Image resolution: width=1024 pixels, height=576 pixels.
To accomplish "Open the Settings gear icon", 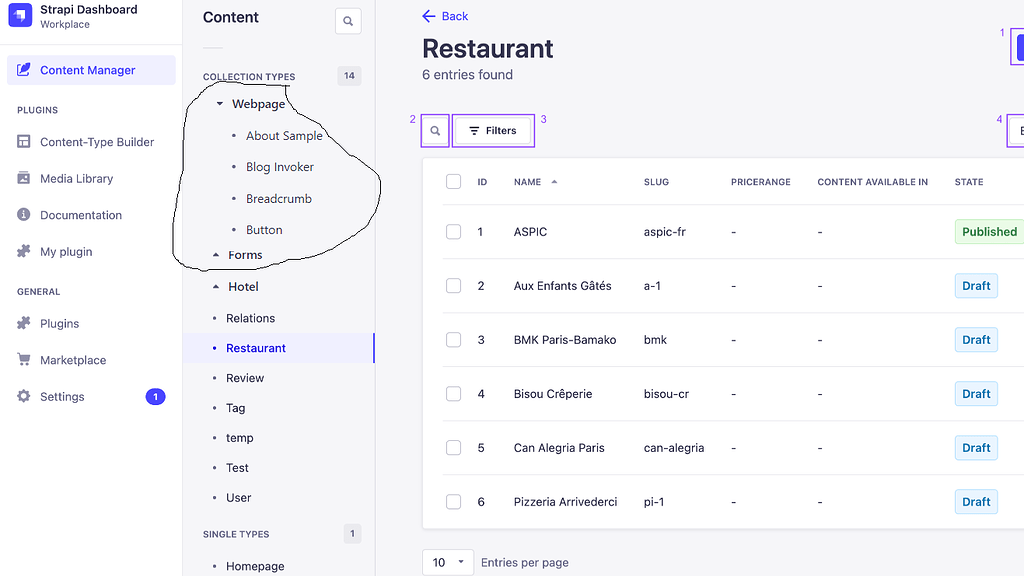I will 24,397.
